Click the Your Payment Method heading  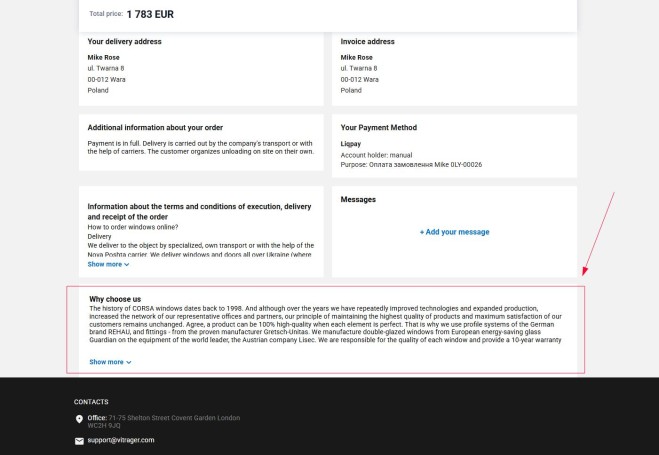pyautogui.click(x=378, y=128)
